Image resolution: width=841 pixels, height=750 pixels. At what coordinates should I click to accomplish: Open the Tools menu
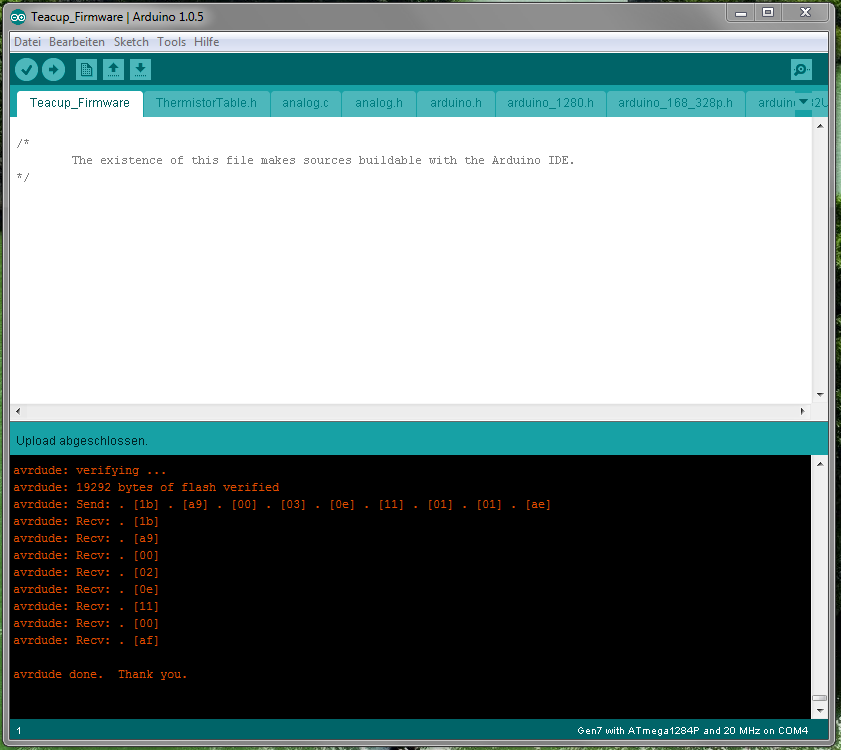(171, 42)
